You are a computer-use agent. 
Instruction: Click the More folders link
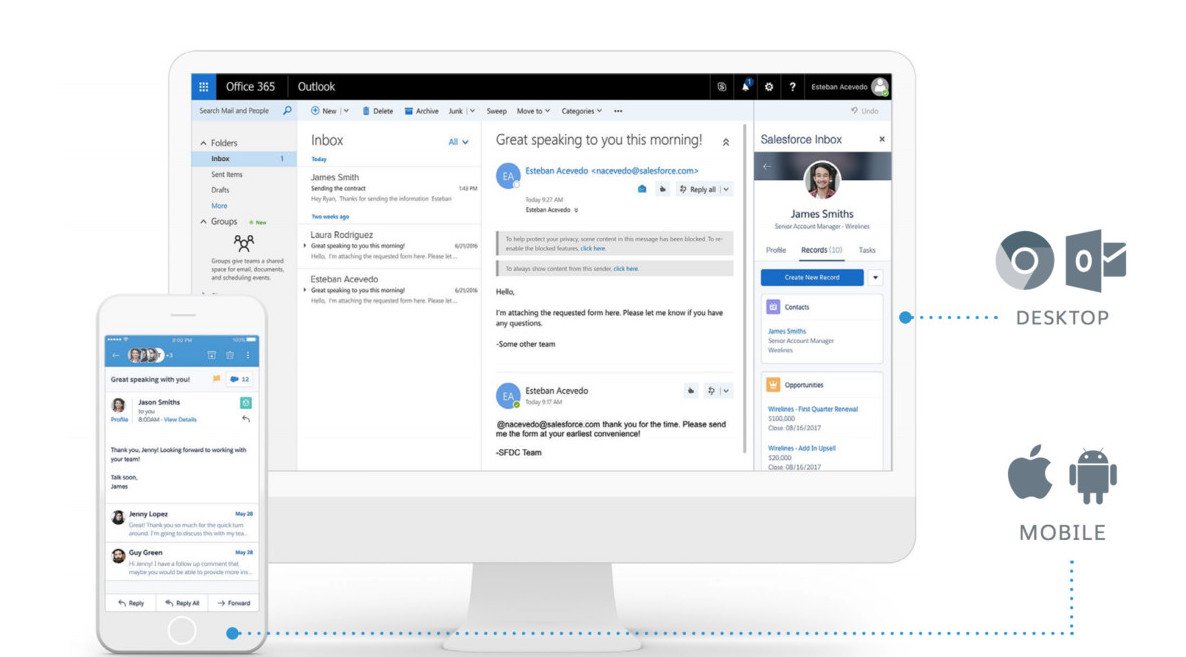[219, 206]
